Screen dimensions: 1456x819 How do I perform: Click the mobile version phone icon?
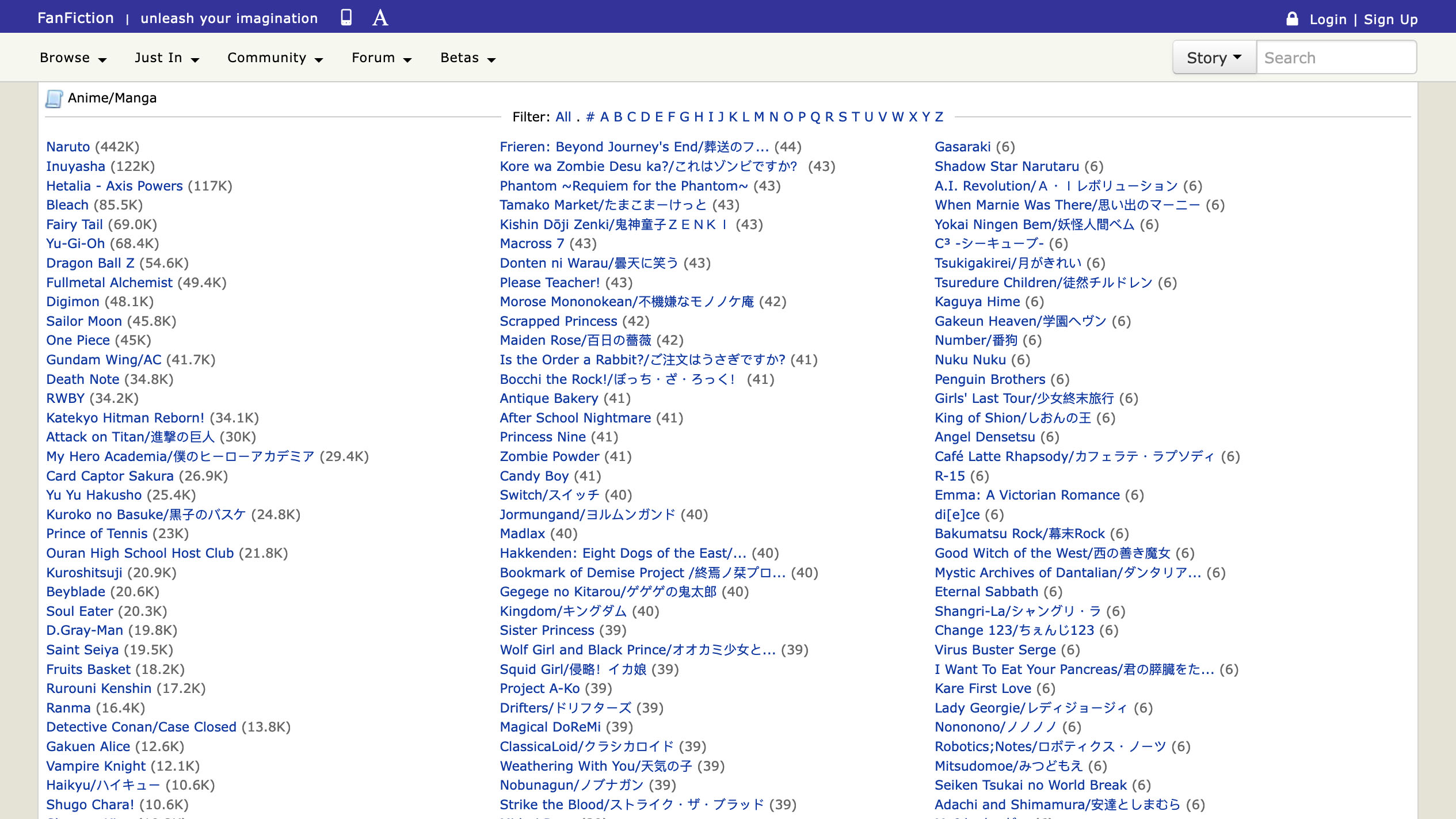click(x=346, y=17)
